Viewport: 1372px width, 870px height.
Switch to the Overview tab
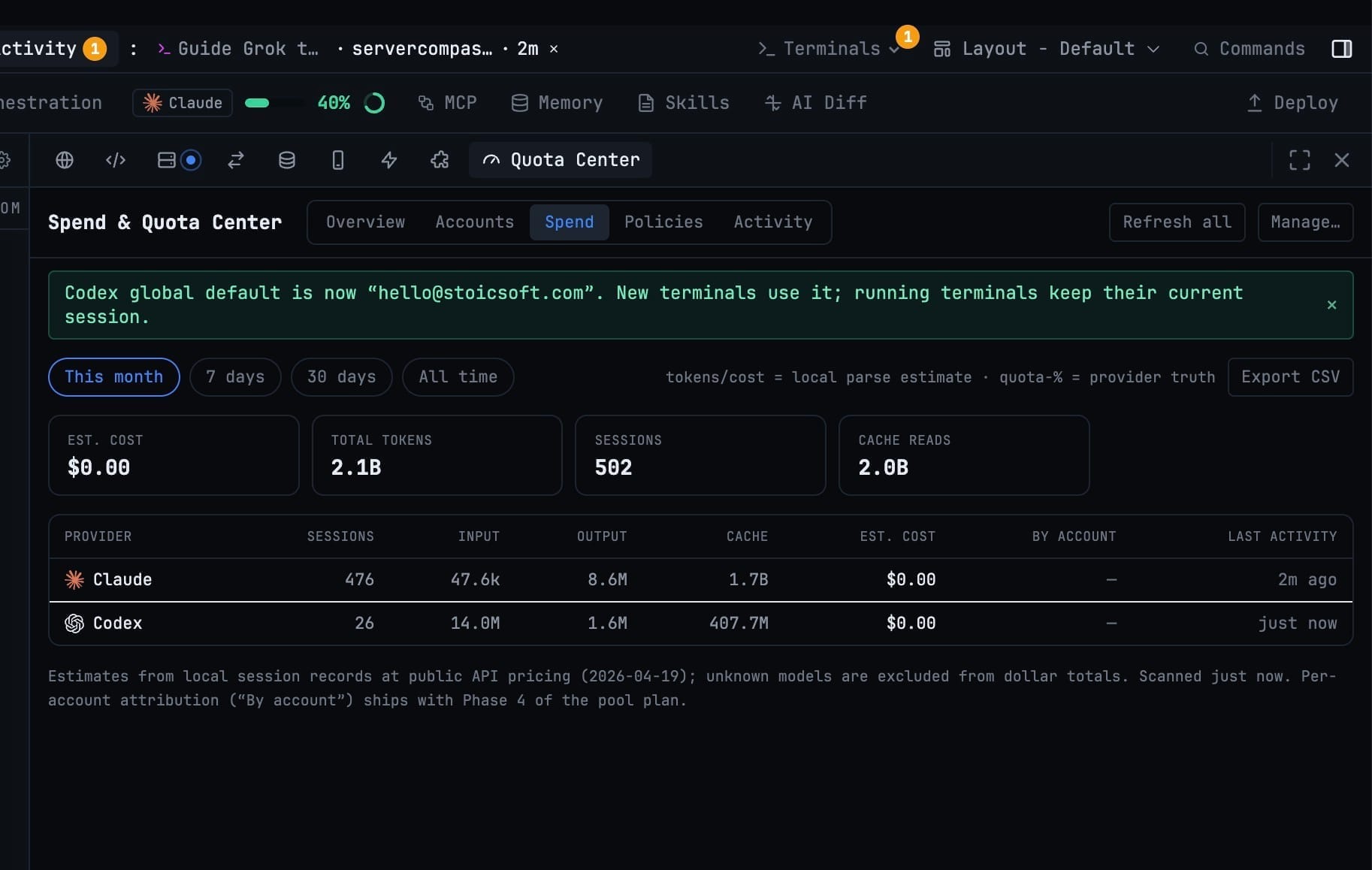tap(365, 222)
